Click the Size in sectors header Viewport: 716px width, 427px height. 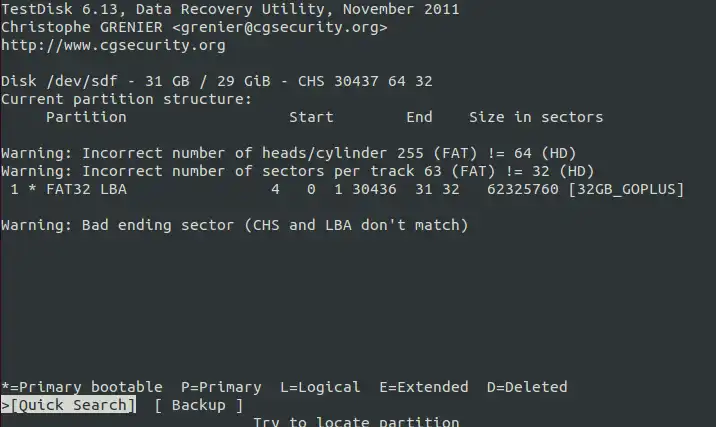point(536,117)
